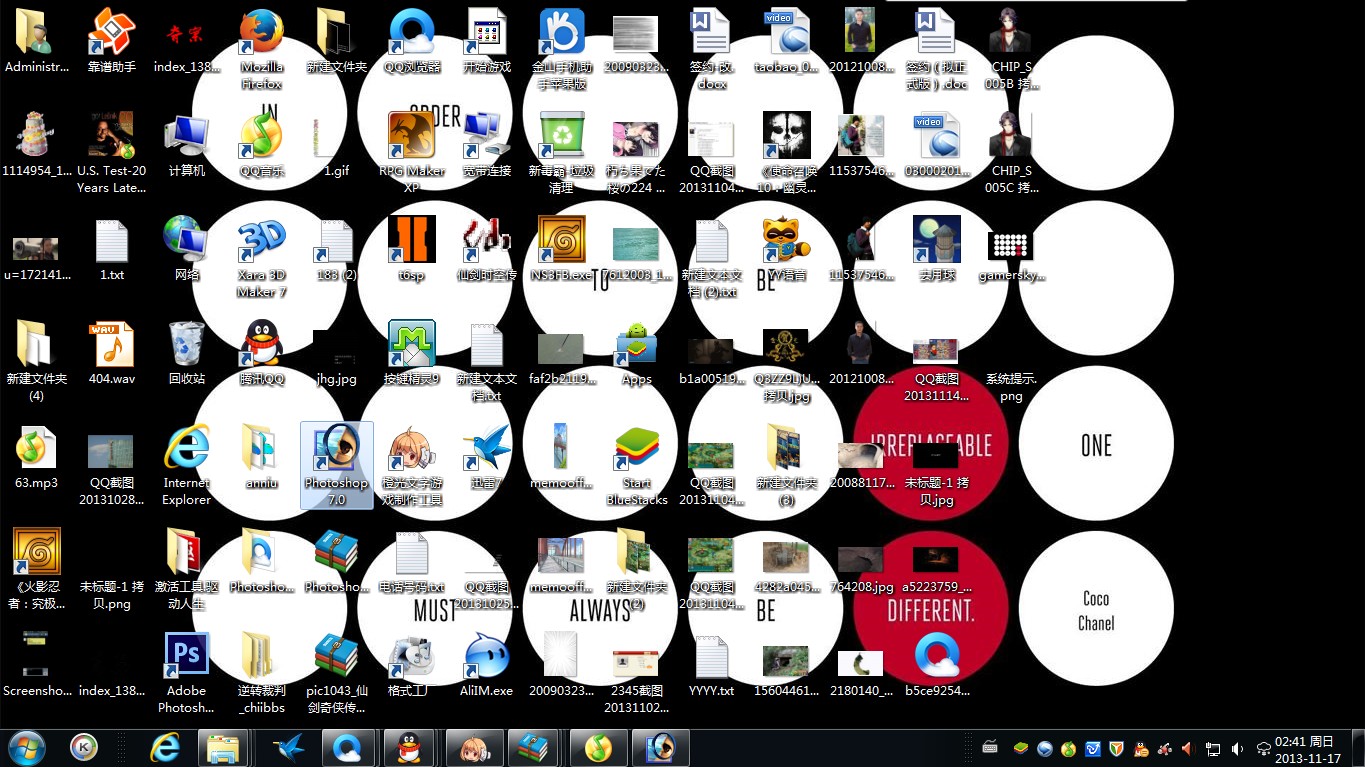Open the Mozilla Firefox desktop shortcut
The width and height of the screenshot is (1365, 767).
point(261,49)
